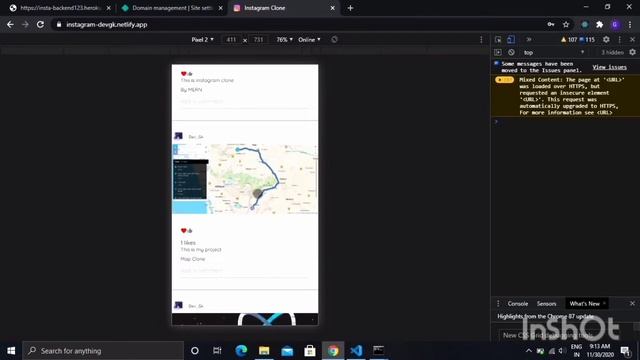Bookmark this page with the star icon
Image resolution: width=640 pixels, height=360 pixels.
566,24
